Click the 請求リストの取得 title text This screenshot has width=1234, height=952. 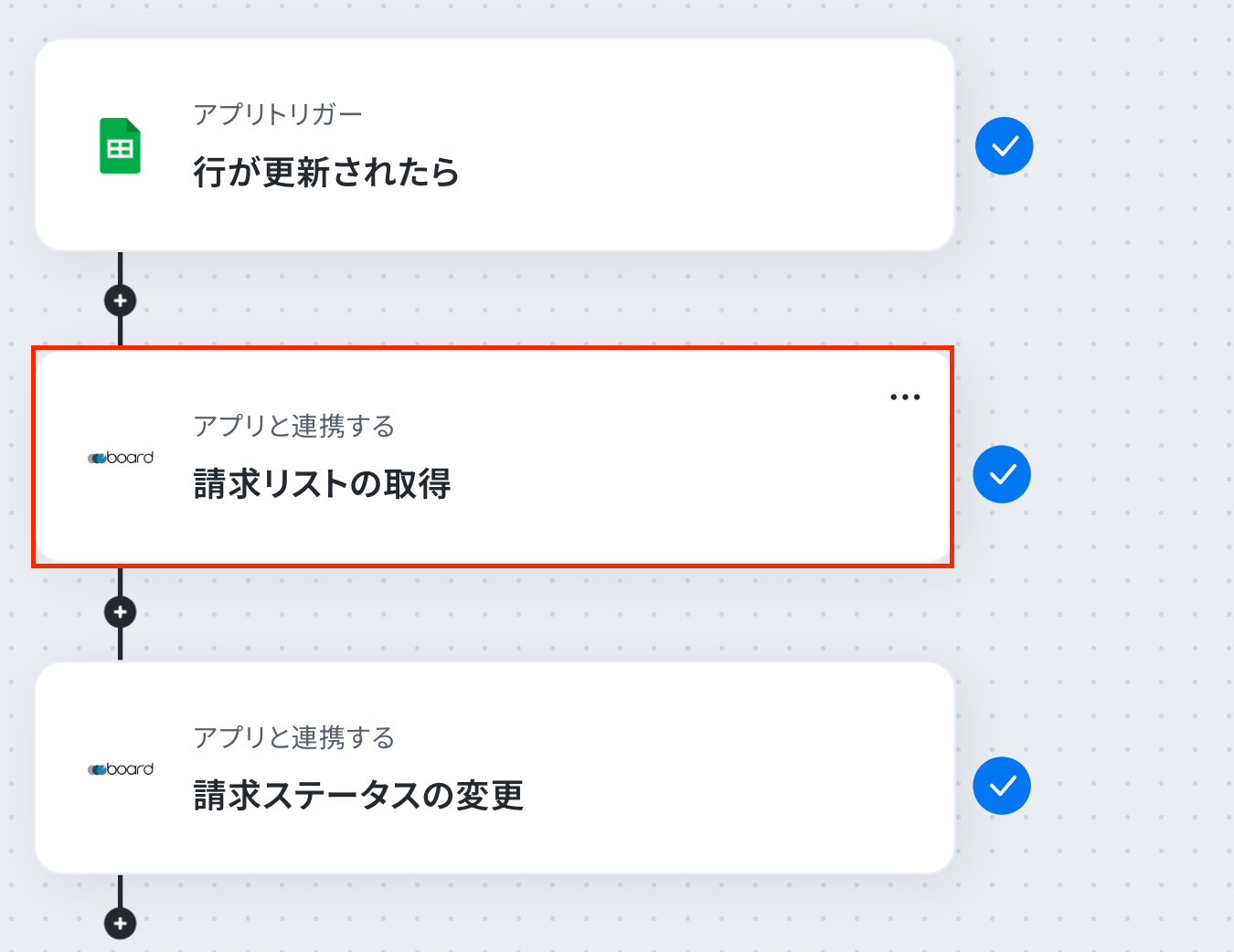pos(323,484)
